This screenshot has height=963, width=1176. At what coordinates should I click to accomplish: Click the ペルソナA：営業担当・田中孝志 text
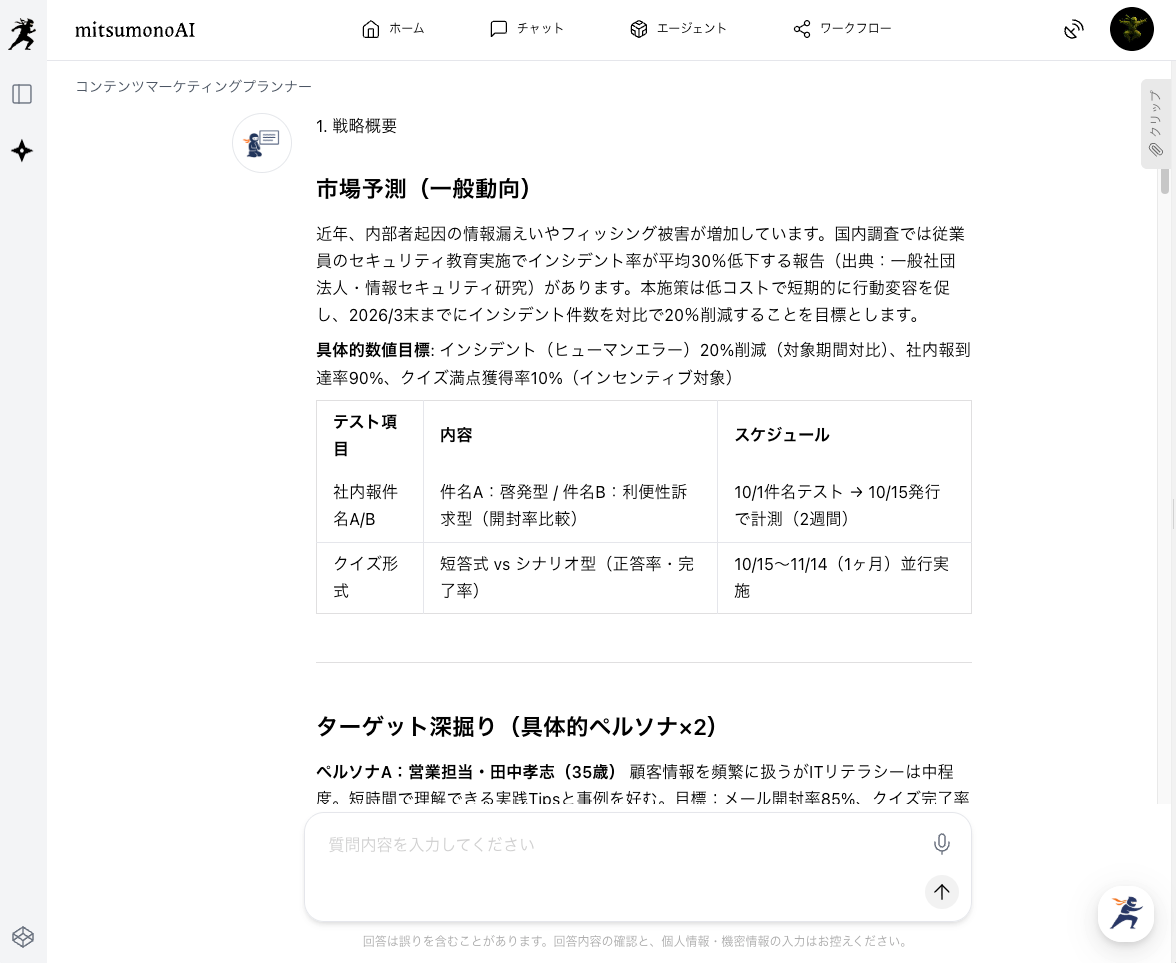466,772
